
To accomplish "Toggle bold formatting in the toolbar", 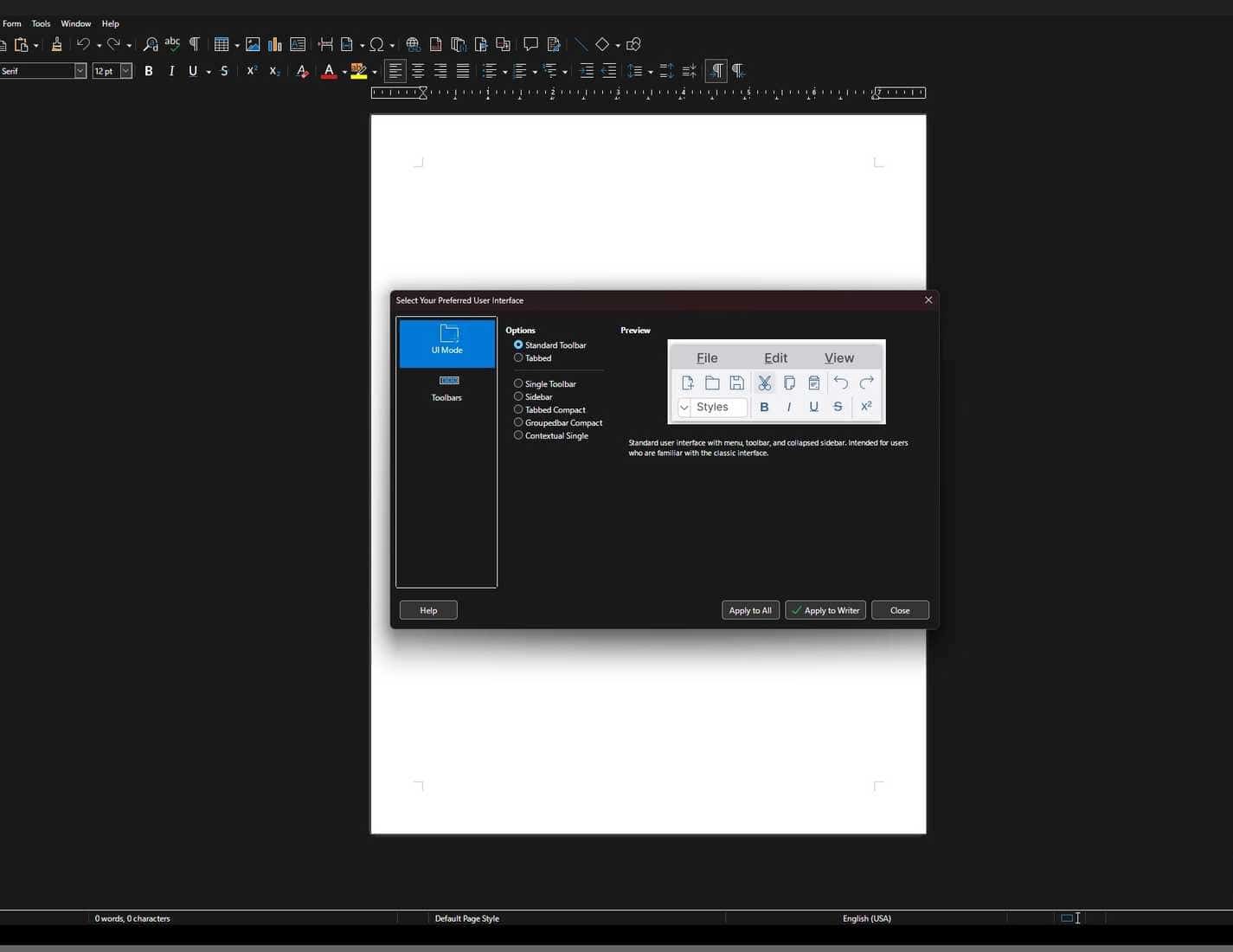I will (149, 71).
